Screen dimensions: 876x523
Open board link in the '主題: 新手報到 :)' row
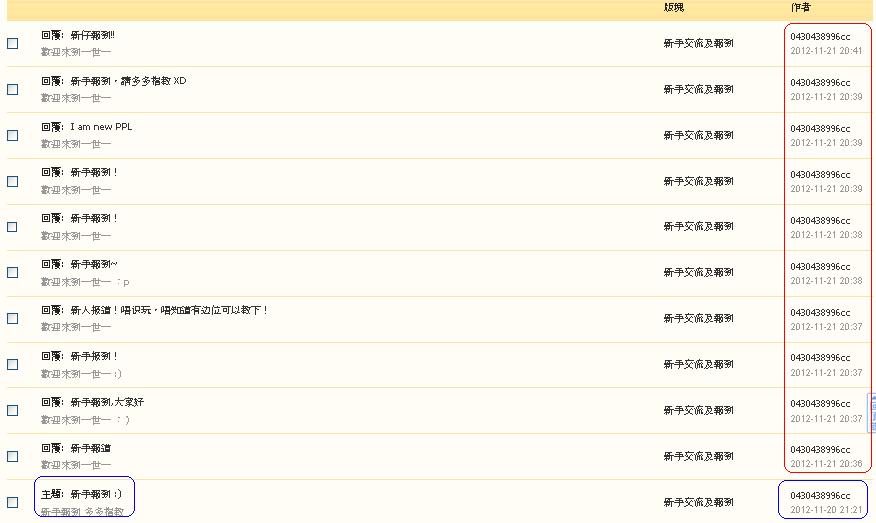[x=698, y=502]
